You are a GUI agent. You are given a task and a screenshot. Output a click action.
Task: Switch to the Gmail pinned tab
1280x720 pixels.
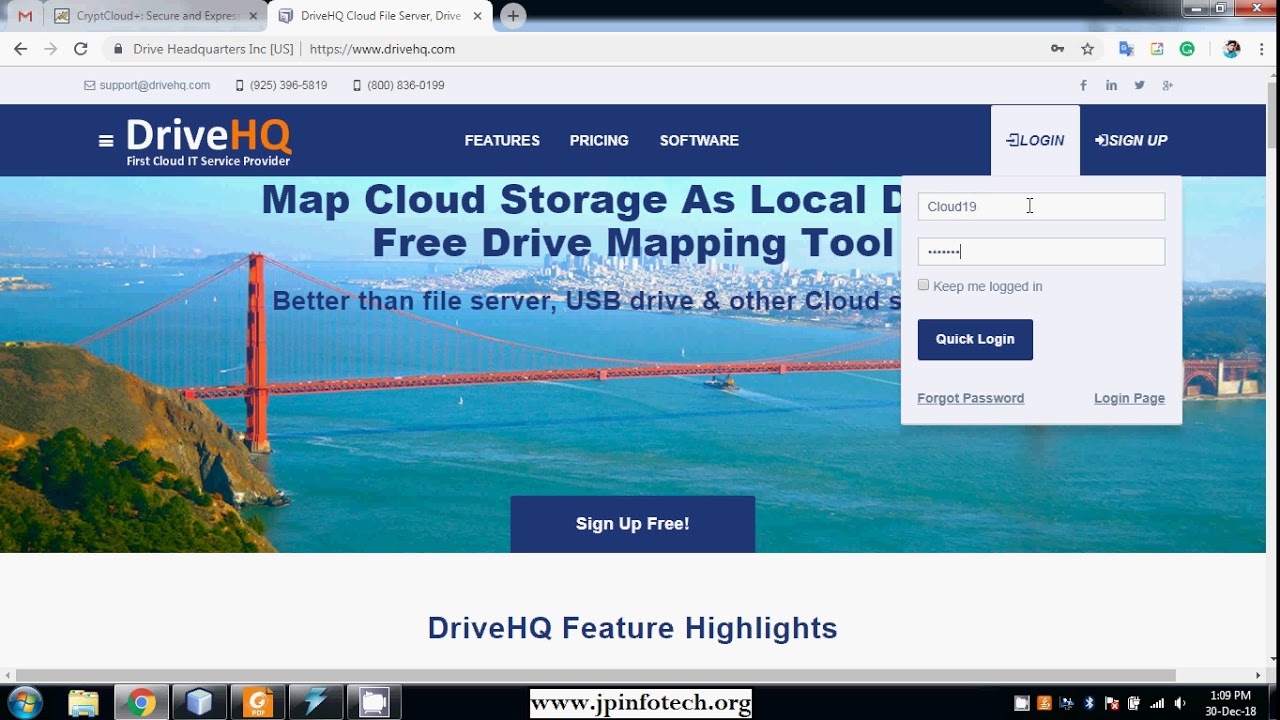coord(25,16)
